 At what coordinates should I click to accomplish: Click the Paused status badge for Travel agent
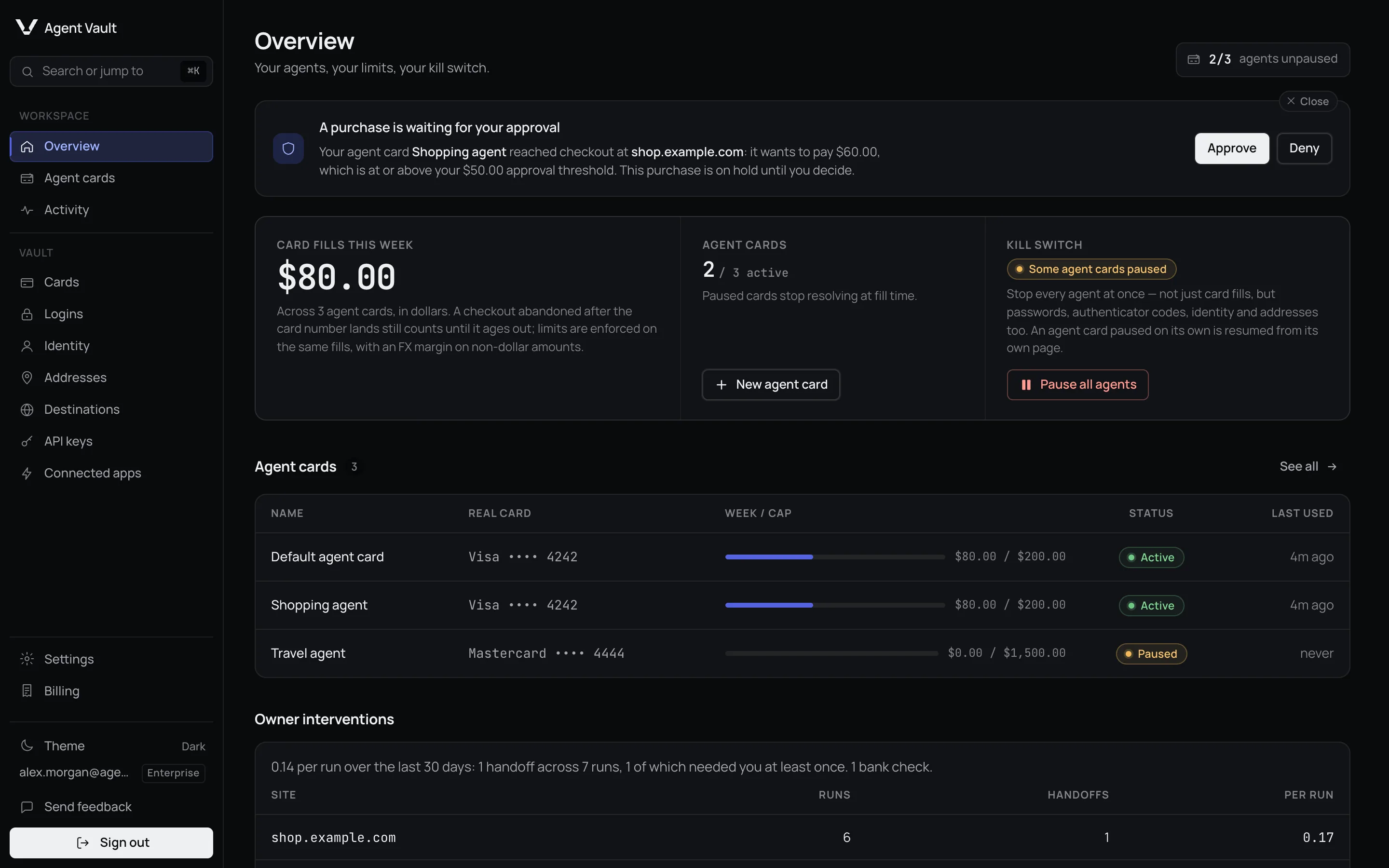pos(1151,654)
